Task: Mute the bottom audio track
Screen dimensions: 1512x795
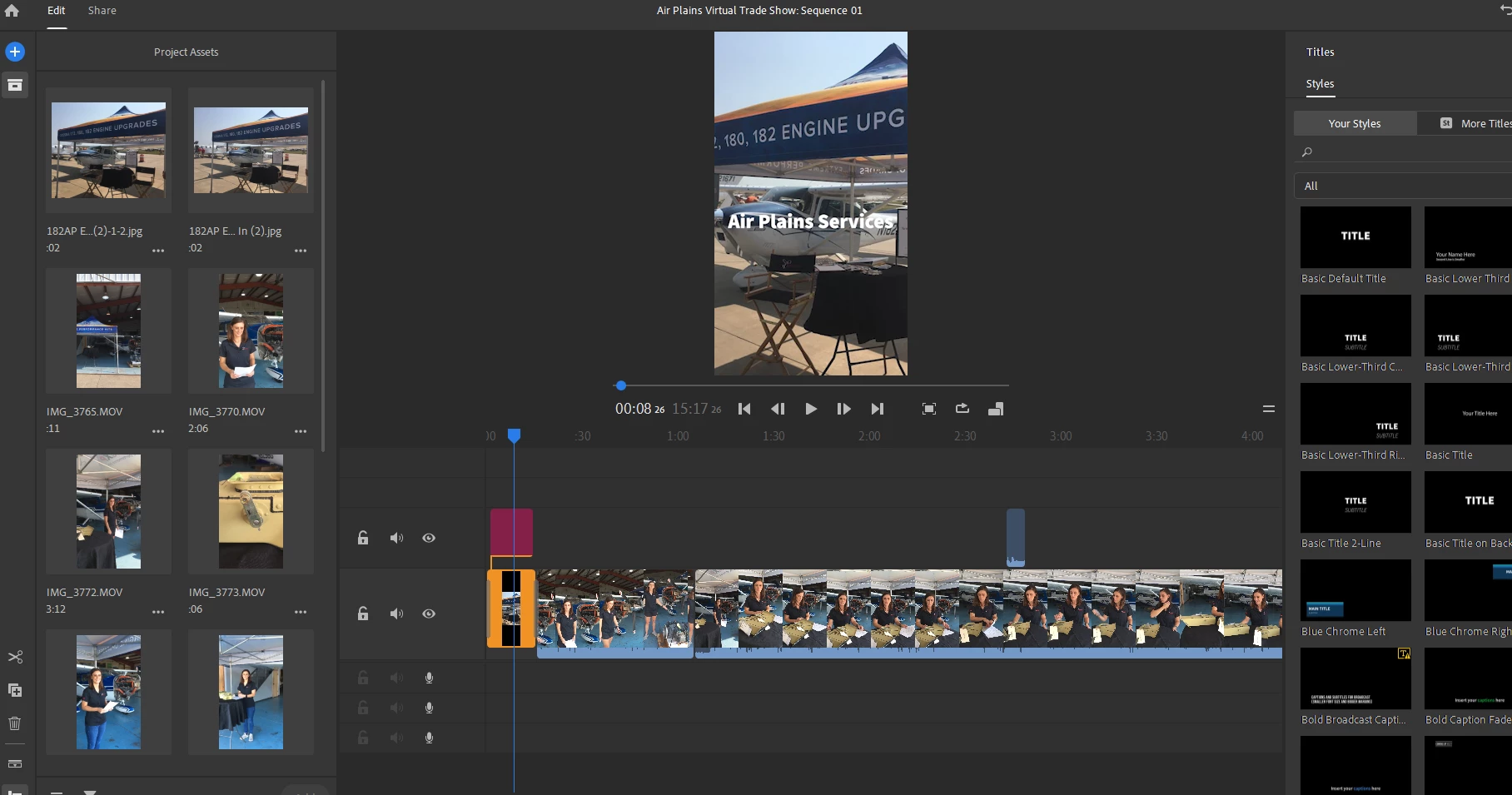Action: [x=396, y=738]
